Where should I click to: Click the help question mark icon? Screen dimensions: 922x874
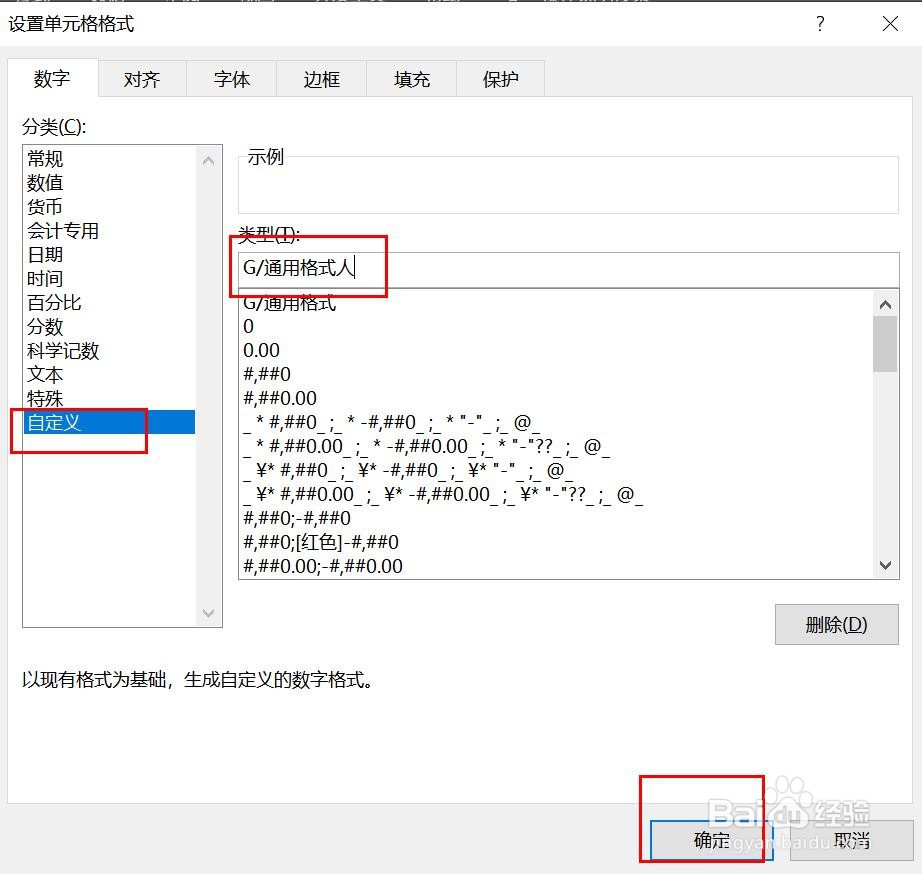[x=820, y=24]
